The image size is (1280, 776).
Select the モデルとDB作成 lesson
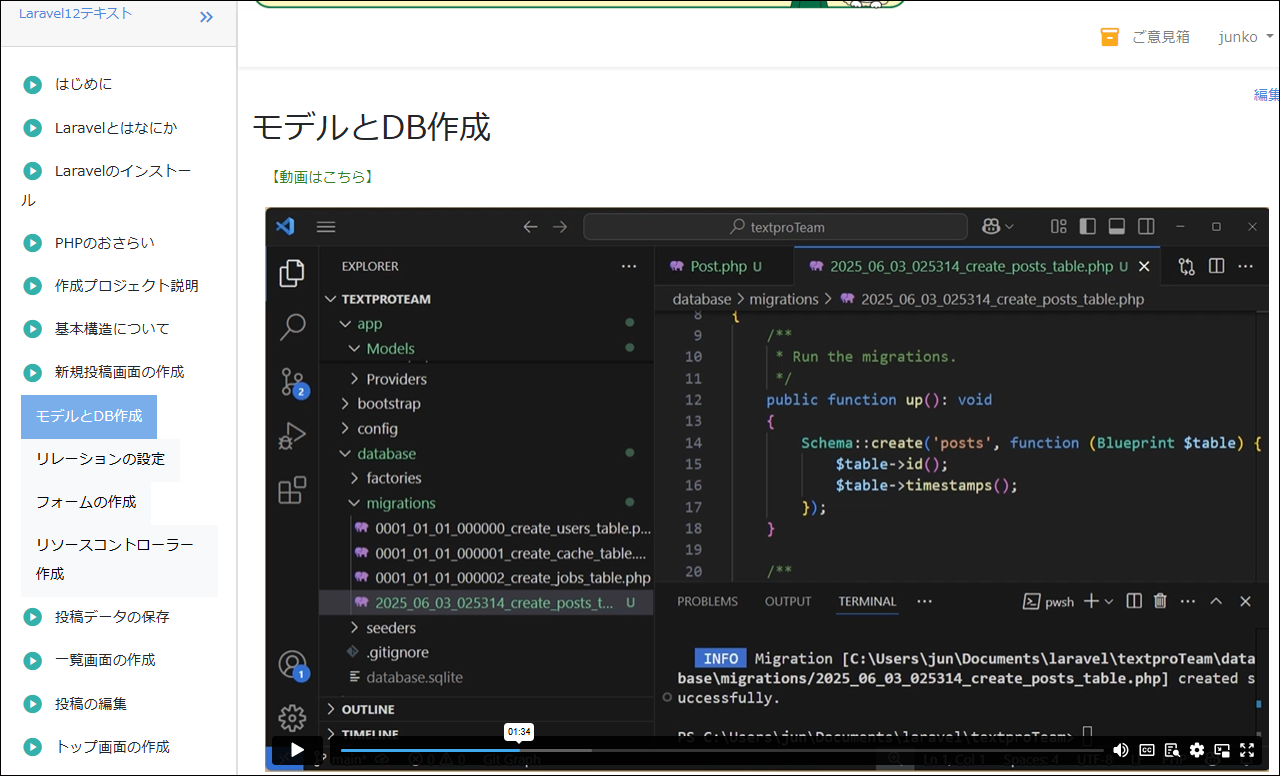click(x=89, y=416)
